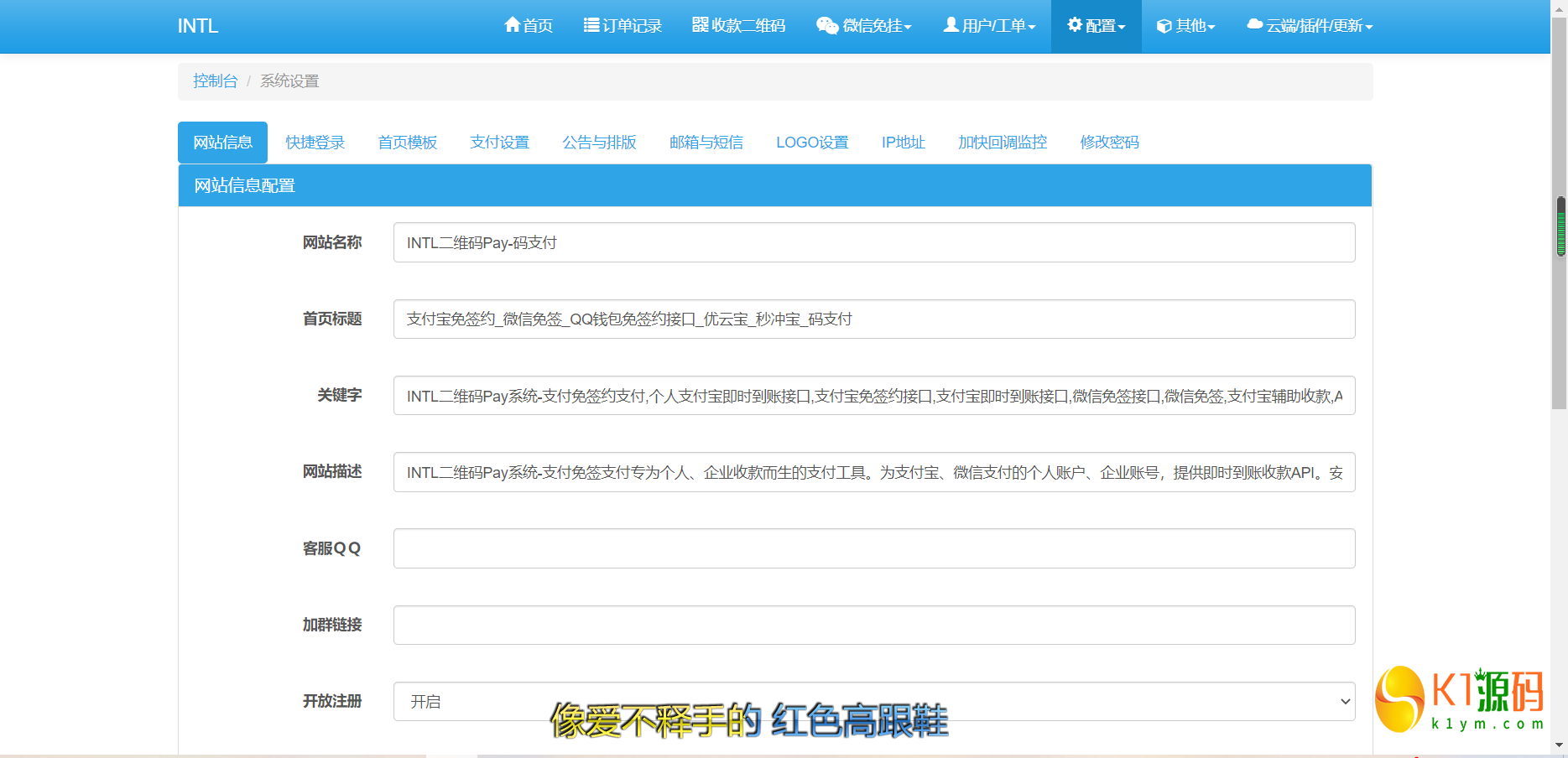Open the 开放注册 selection dropdown
Image resolution: width=1568 pixels, height=758 pixels.
click(874, 701)
